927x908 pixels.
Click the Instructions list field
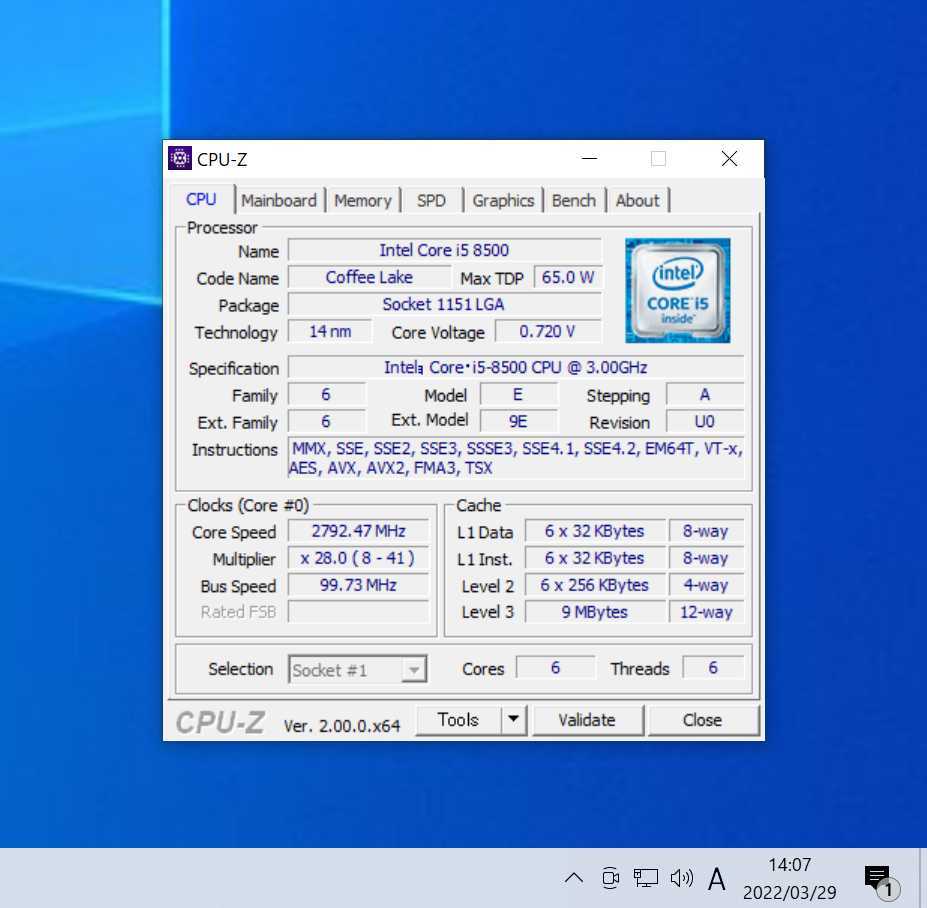tap(516, 458)
